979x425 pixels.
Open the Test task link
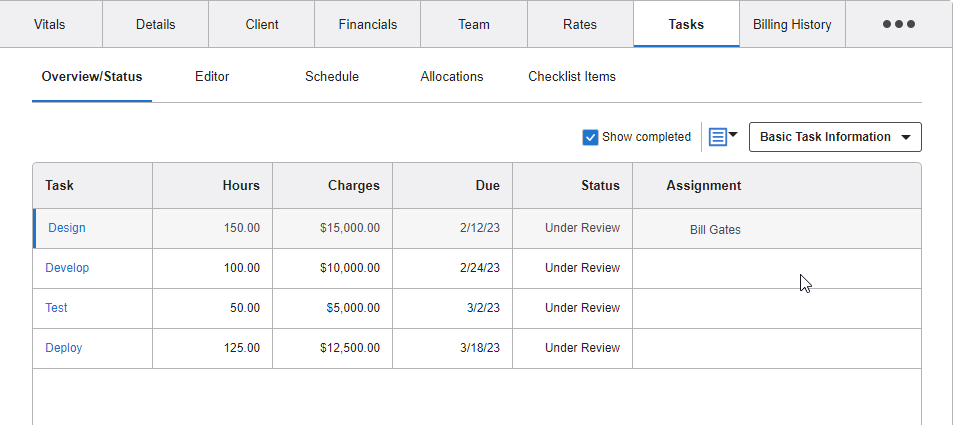(57, 308)
